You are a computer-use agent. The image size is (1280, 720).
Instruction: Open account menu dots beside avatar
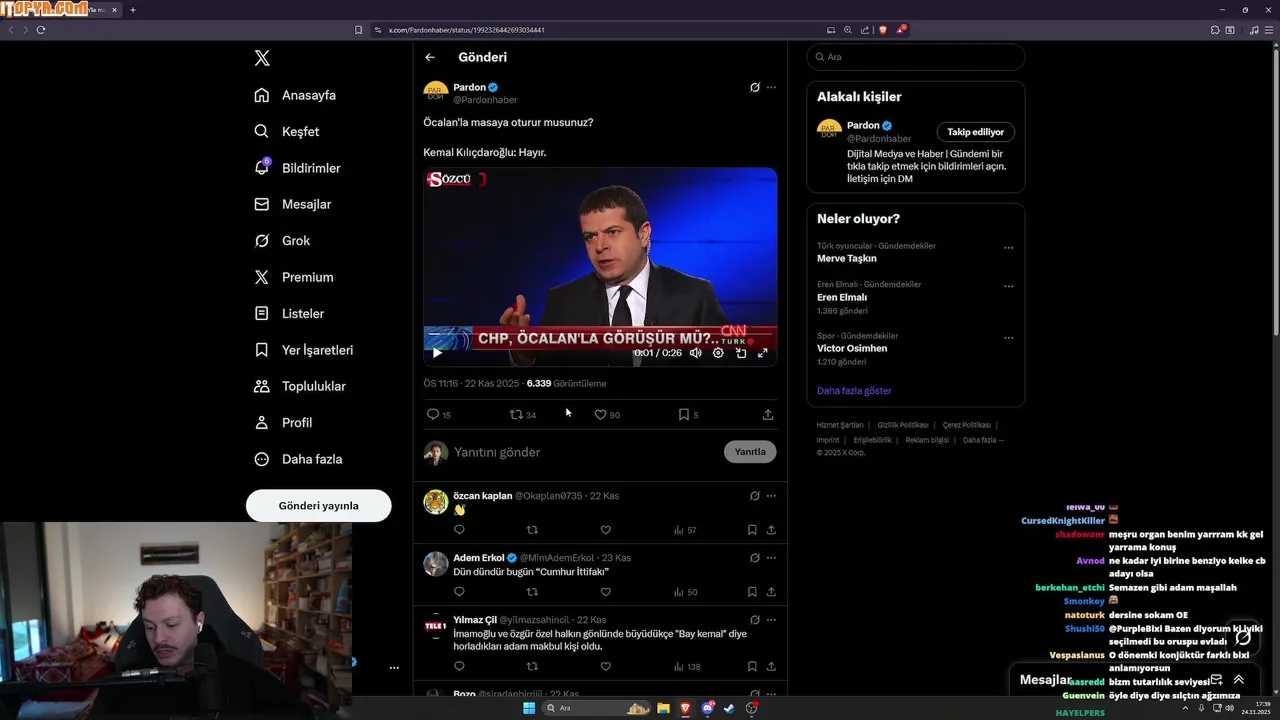pyautogui.click(x=394, y=667)
